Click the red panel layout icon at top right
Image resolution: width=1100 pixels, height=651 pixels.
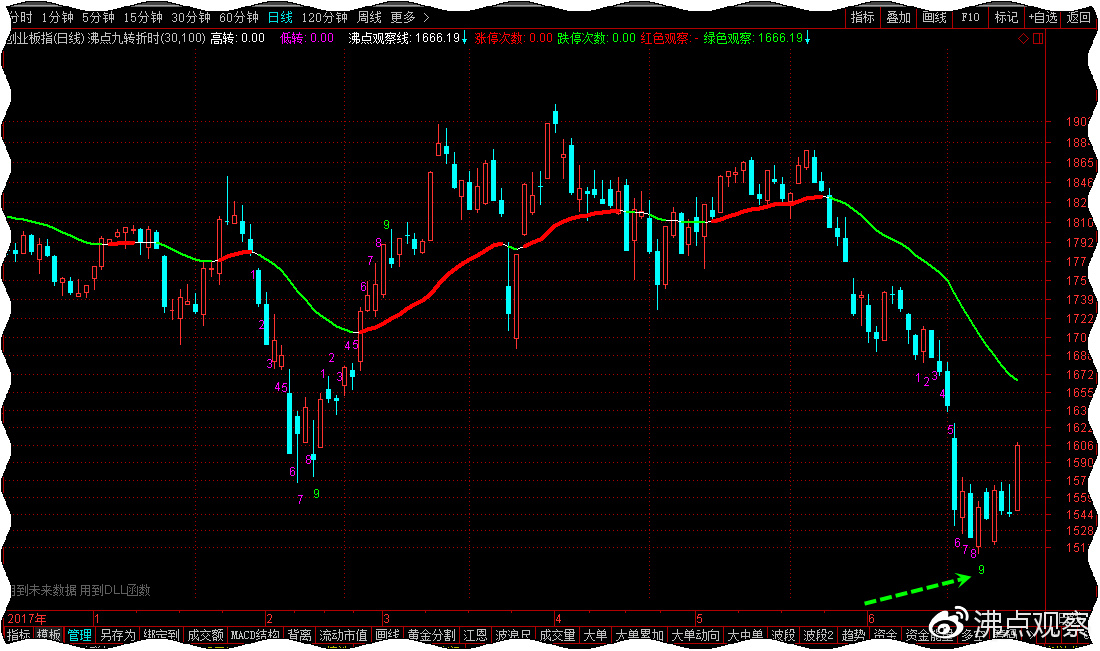tap(1038, 39)
